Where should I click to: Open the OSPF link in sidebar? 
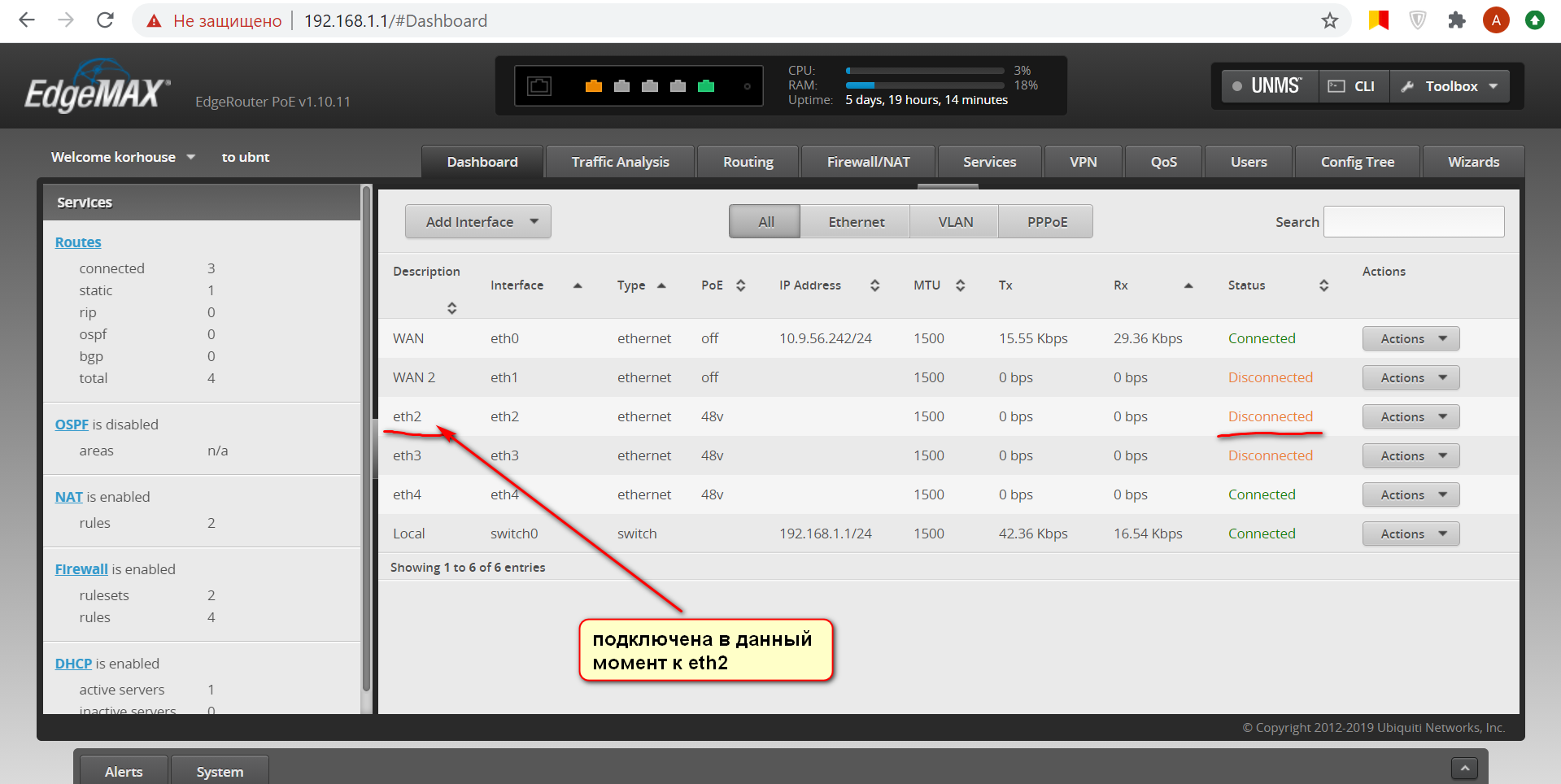(x=72, y=425)
